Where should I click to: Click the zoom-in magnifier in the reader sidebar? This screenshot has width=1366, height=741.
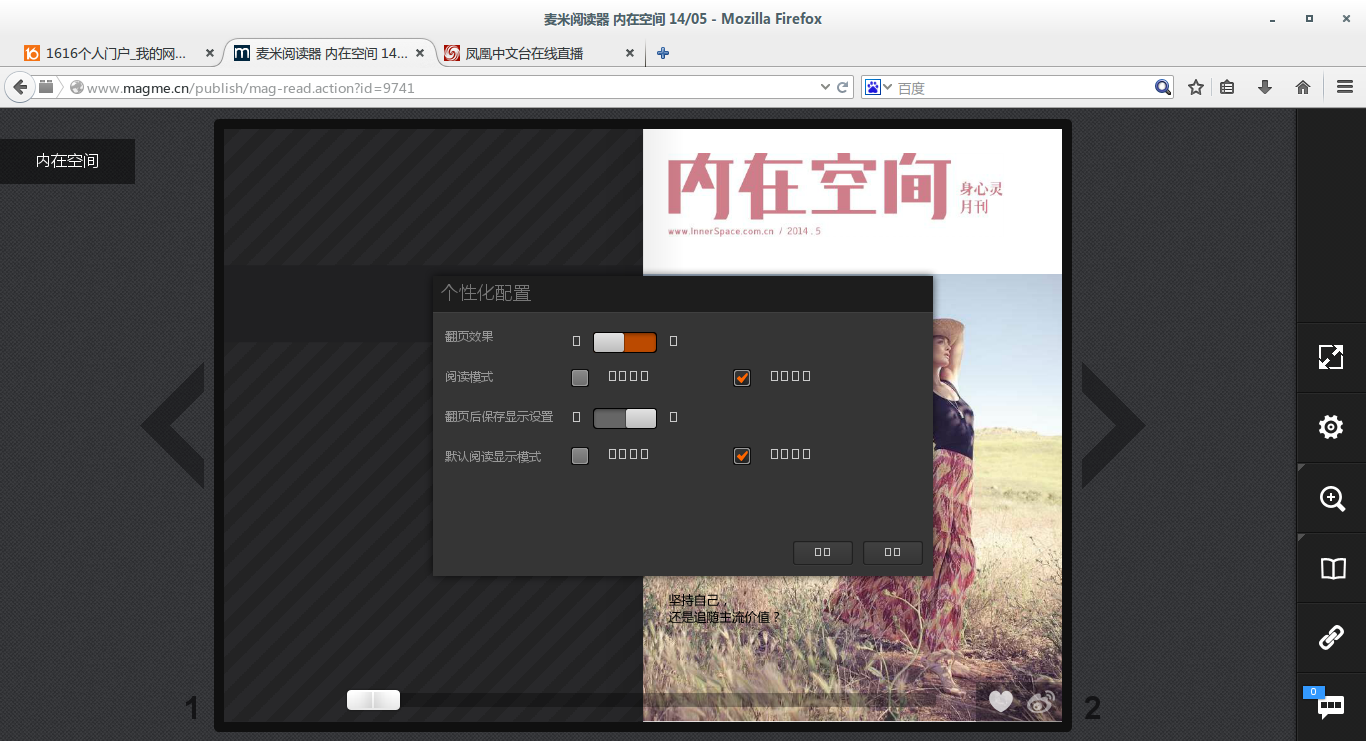(1331, 498)
